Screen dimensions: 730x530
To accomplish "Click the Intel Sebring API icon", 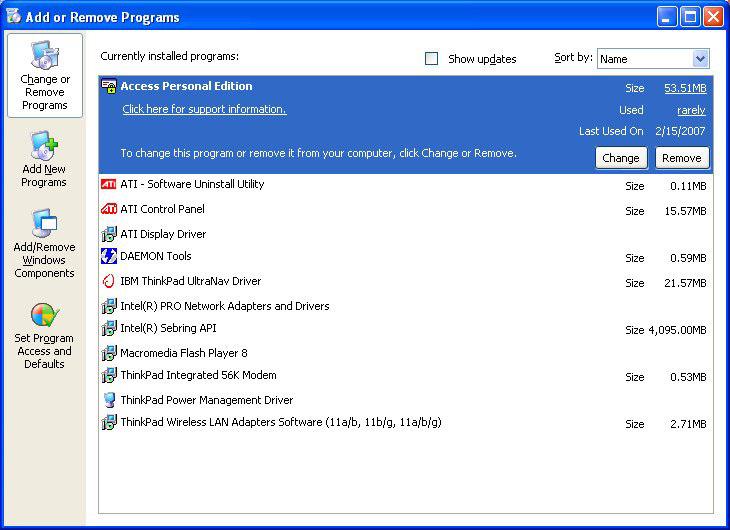I will 109,328.
